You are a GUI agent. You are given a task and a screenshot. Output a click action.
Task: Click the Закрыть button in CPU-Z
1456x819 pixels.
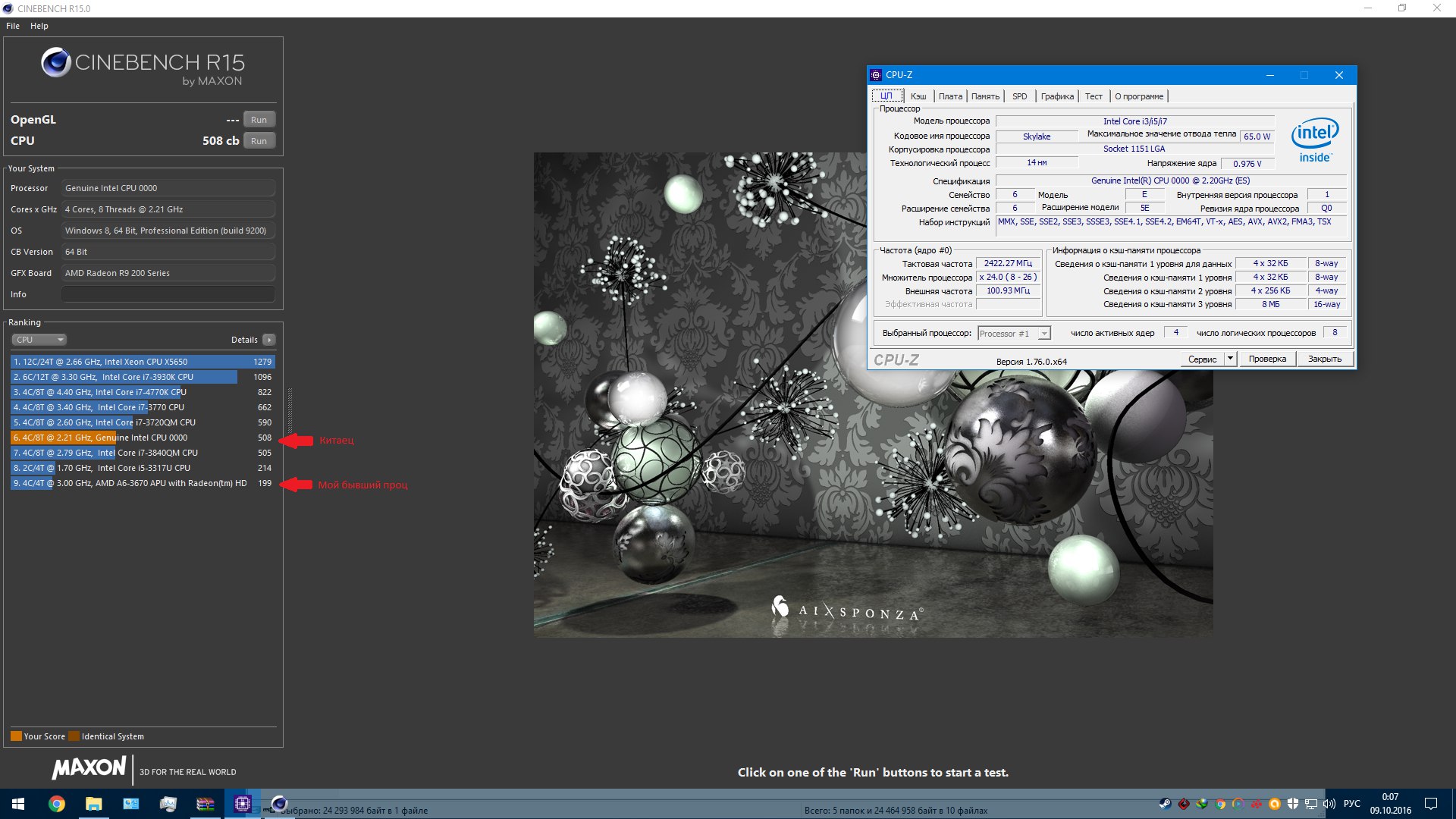coord(1324,359)
